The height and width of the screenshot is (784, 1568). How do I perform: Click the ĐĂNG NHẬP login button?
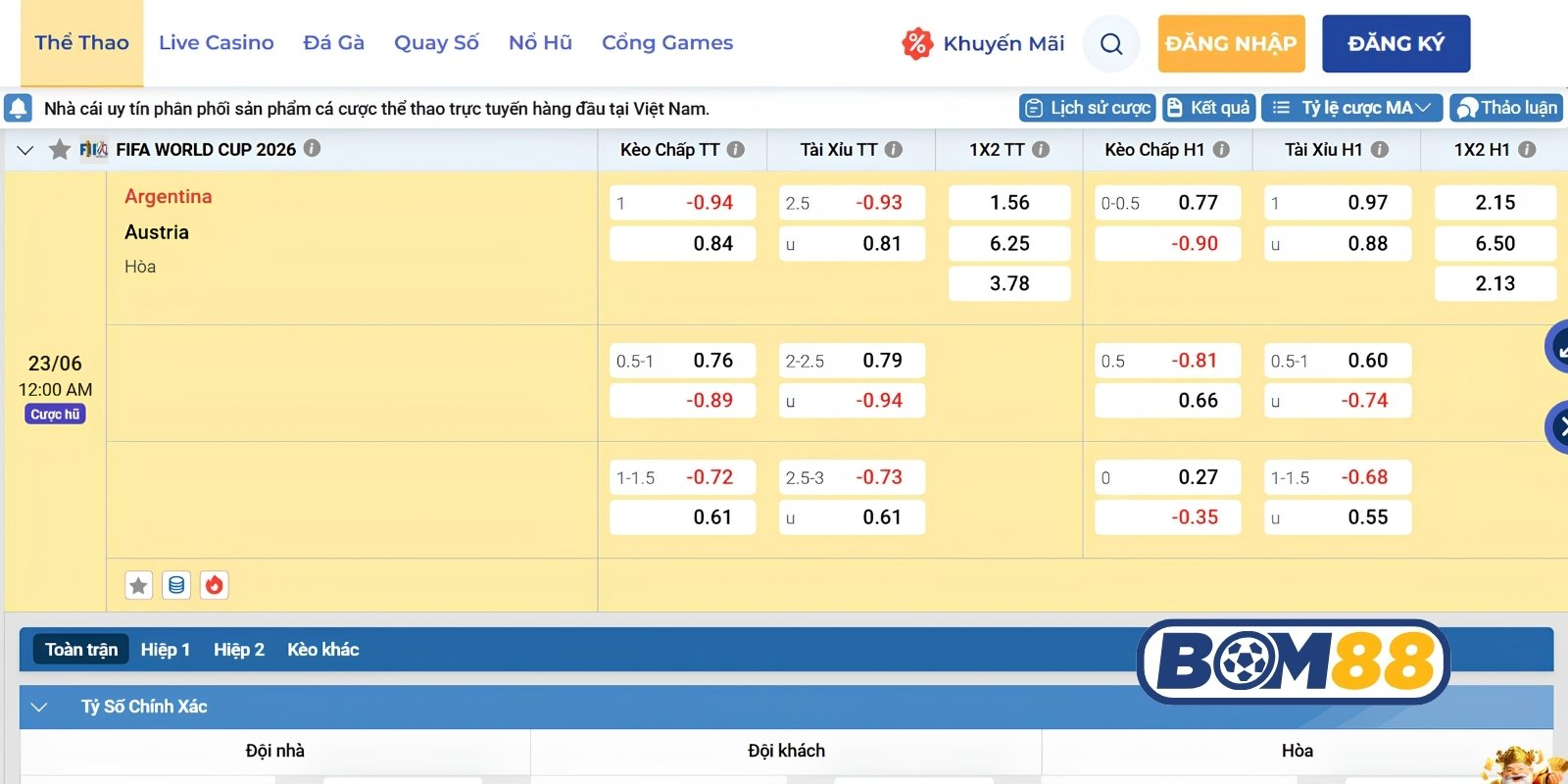[1231, 43]
